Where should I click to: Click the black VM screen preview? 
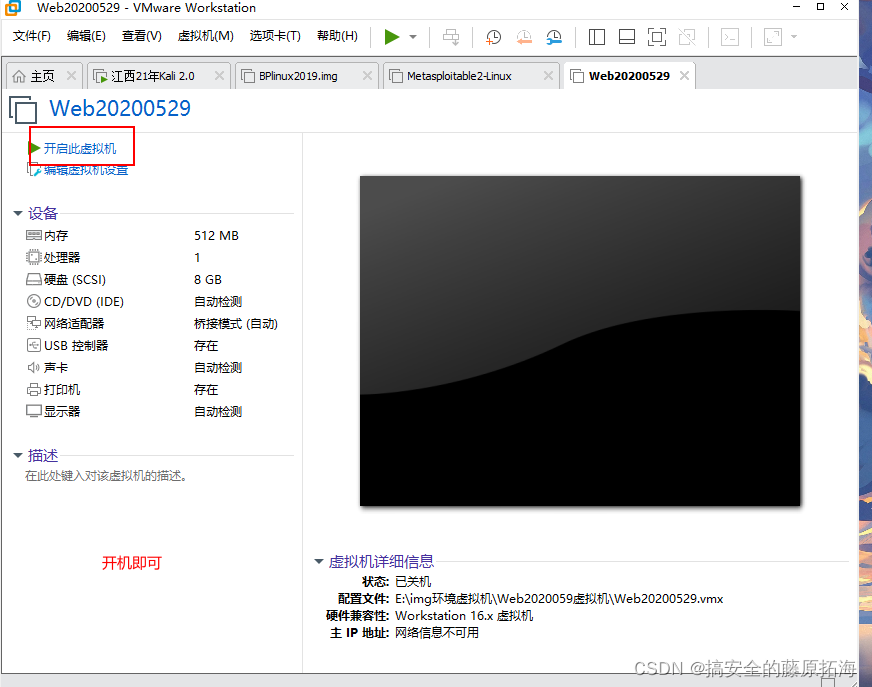click(580, 341)
